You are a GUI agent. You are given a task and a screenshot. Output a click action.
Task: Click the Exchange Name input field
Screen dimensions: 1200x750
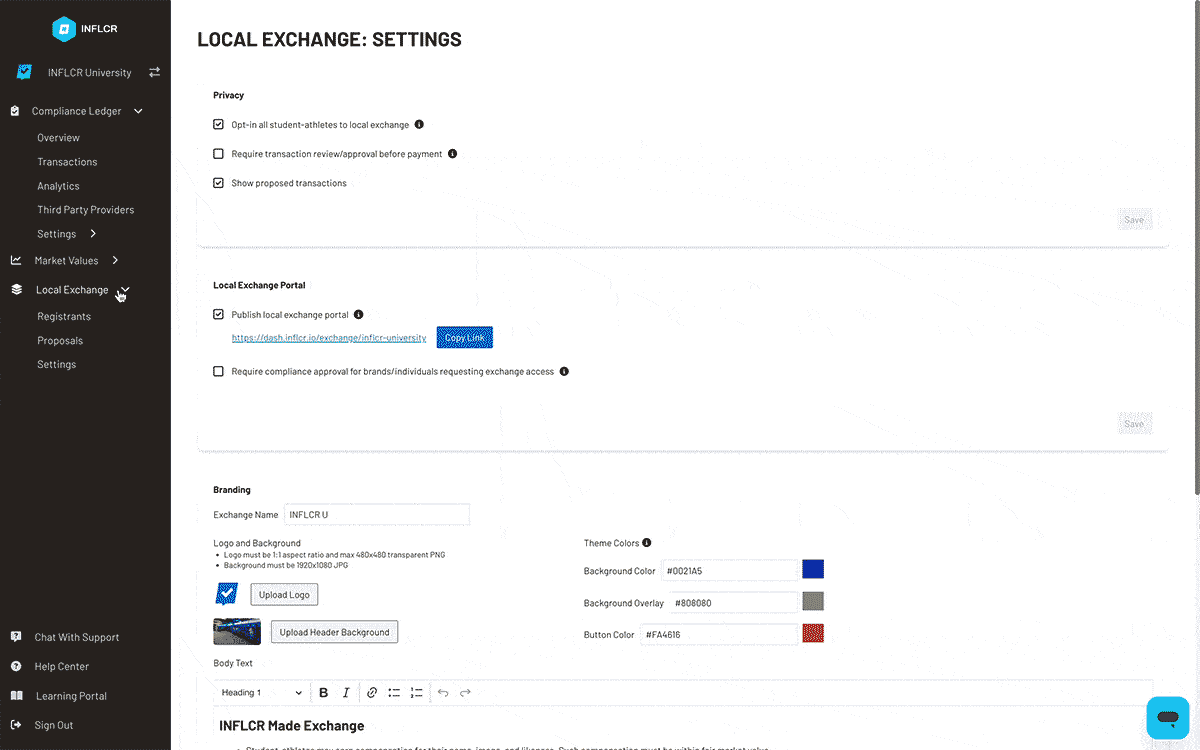pyautogui.click(x=377, y=515)
